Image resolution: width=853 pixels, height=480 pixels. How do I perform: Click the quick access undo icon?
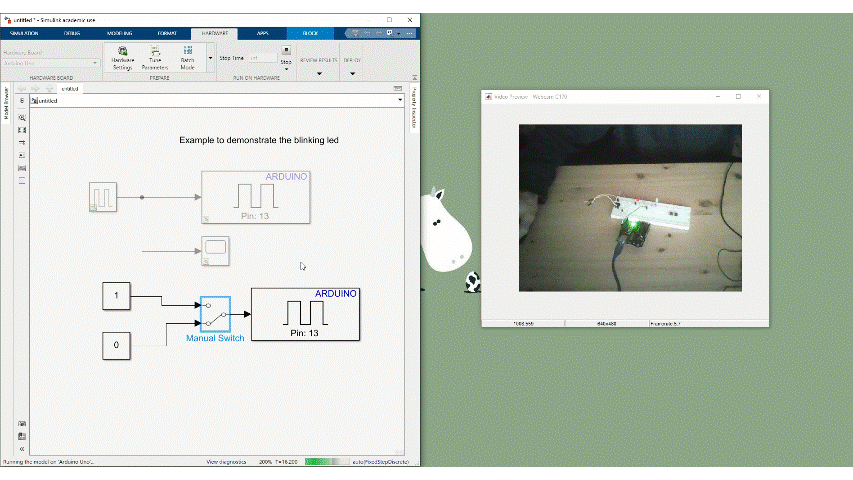(x=367, y=33)
